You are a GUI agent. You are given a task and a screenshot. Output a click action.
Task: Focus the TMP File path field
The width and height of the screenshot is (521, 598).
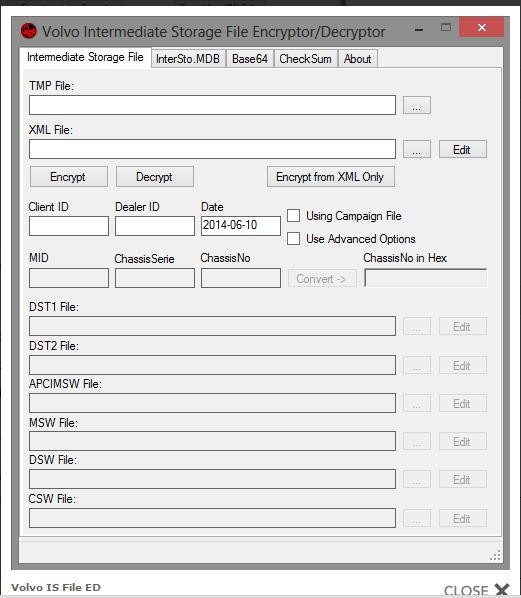(x=212, y=105)
